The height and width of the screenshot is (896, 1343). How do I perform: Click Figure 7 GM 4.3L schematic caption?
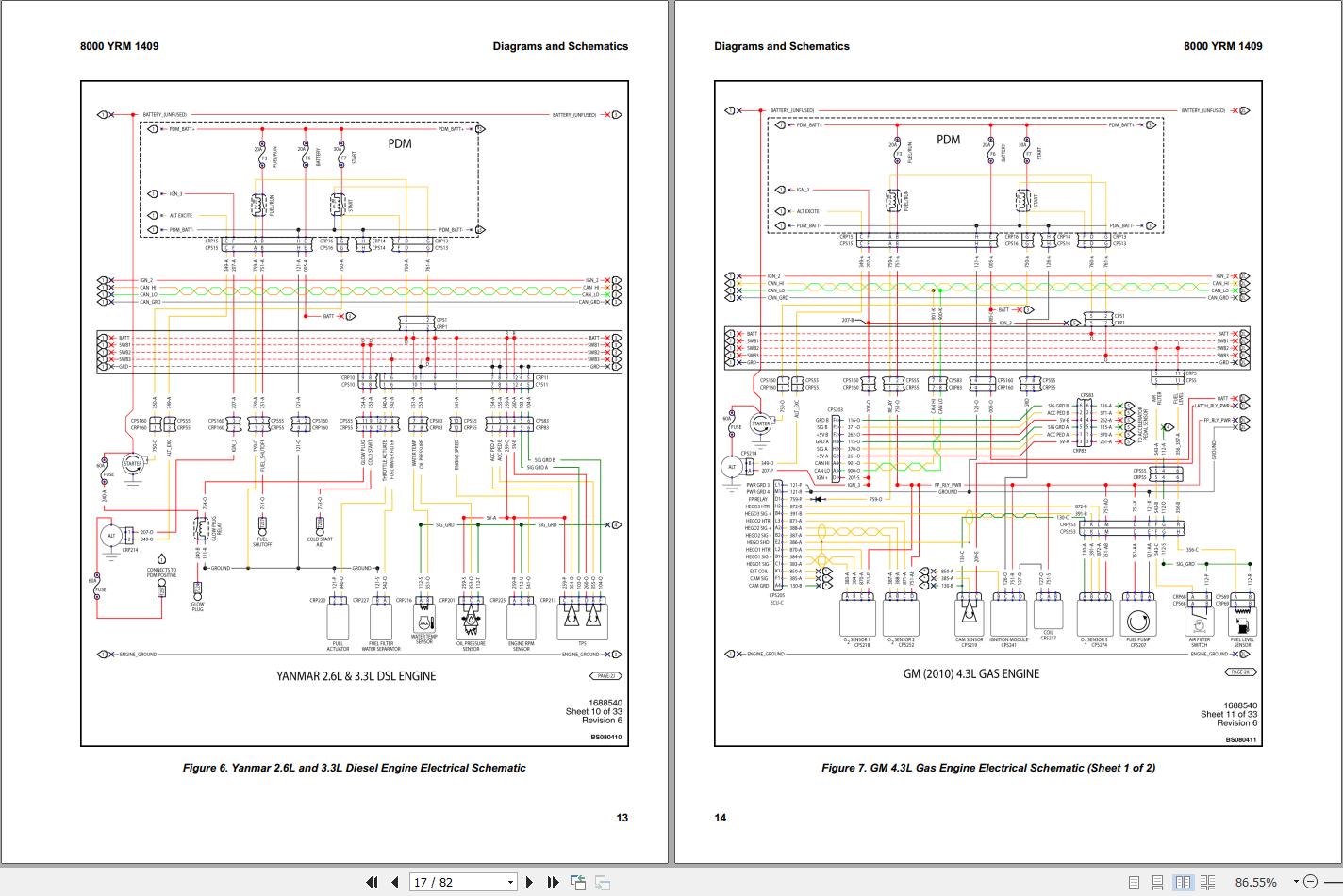click(x=987, y=768)
